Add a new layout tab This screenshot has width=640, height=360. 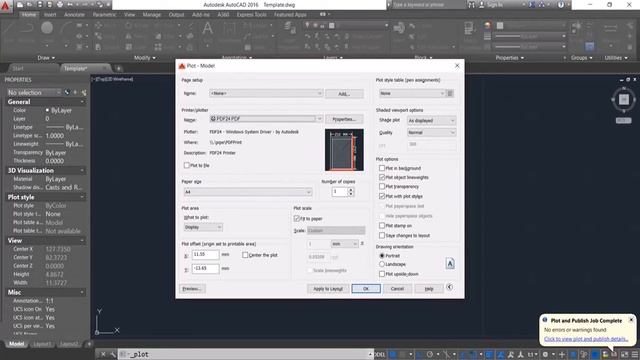click(89, 344)
